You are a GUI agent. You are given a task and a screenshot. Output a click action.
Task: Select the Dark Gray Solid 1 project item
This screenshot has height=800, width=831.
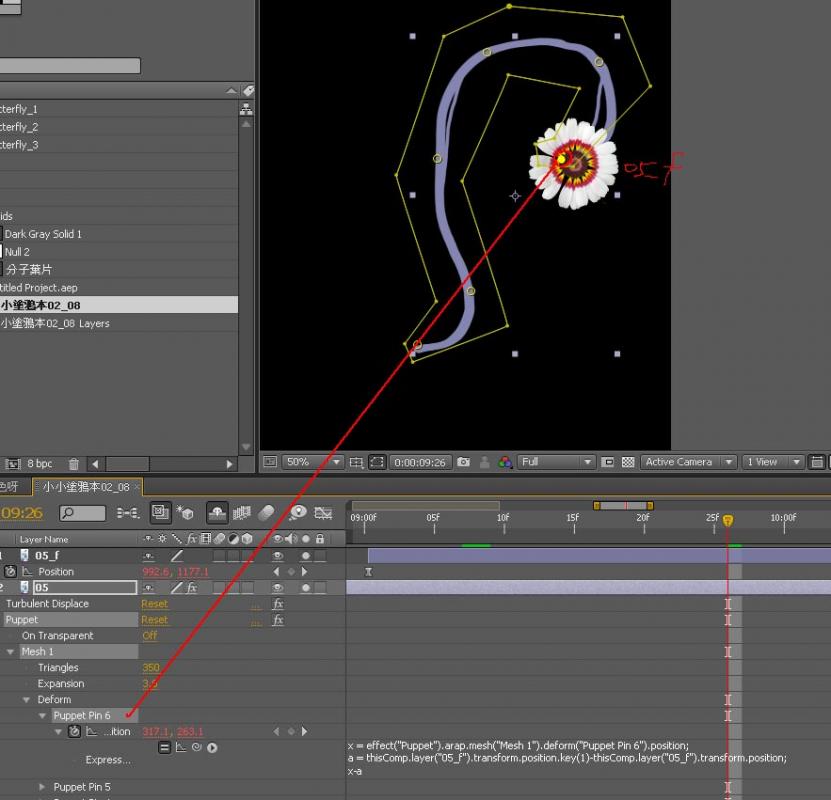click(x=43, y=234)
